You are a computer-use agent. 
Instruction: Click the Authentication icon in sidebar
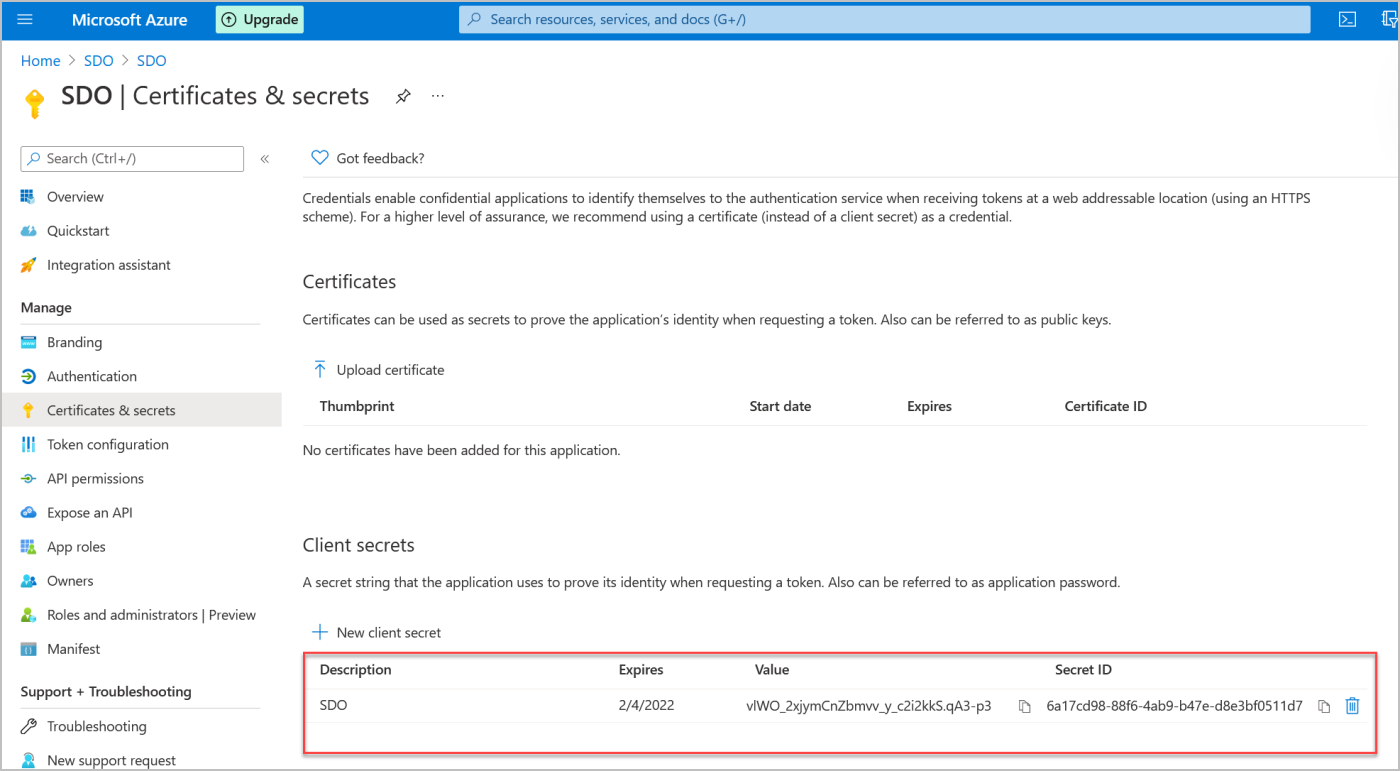(28, 376)
